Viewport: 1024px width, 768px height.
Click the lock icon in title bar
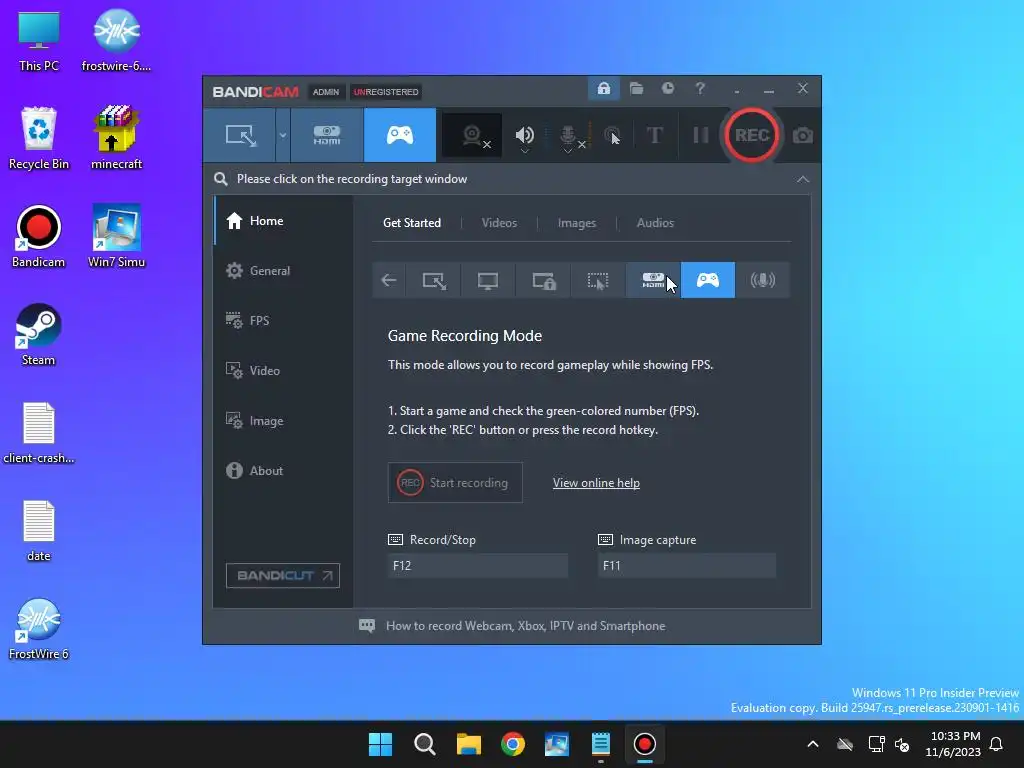(x=603, y=88)
